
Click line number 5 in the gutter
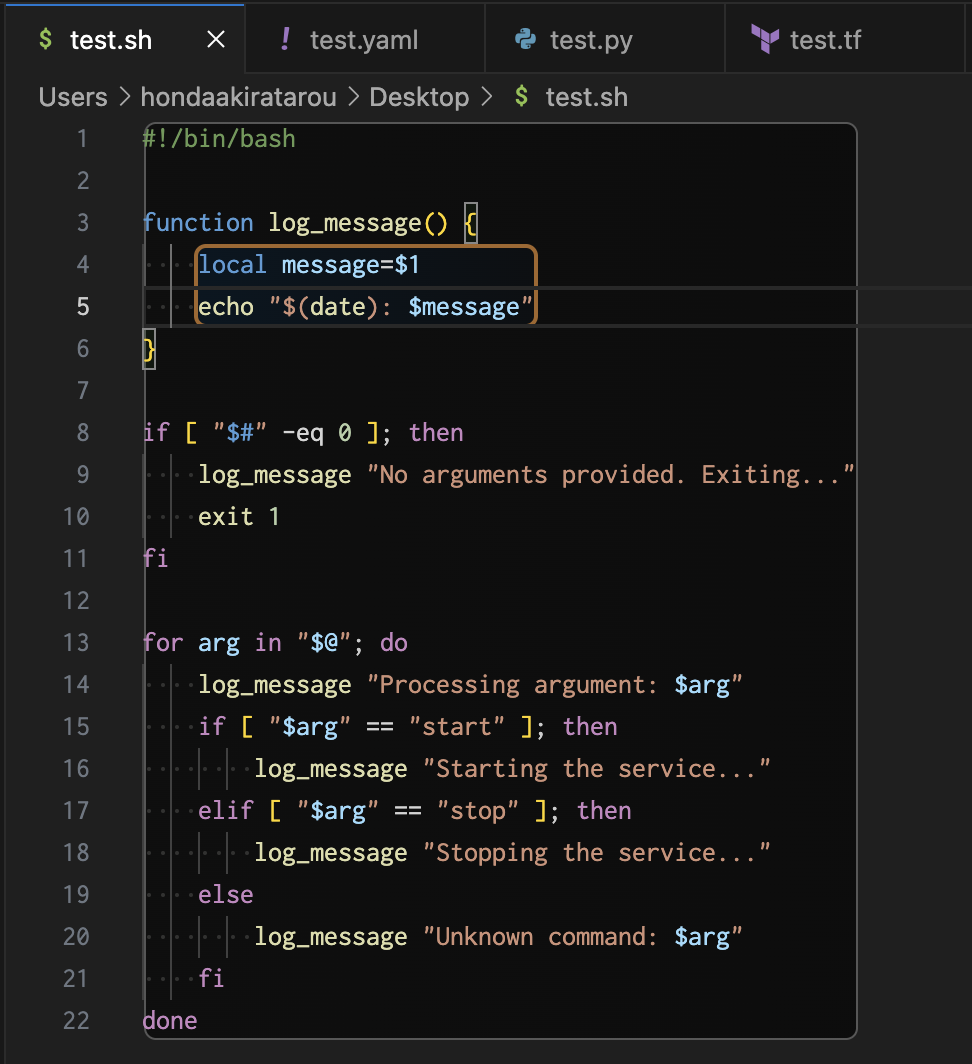click(82, 306)
